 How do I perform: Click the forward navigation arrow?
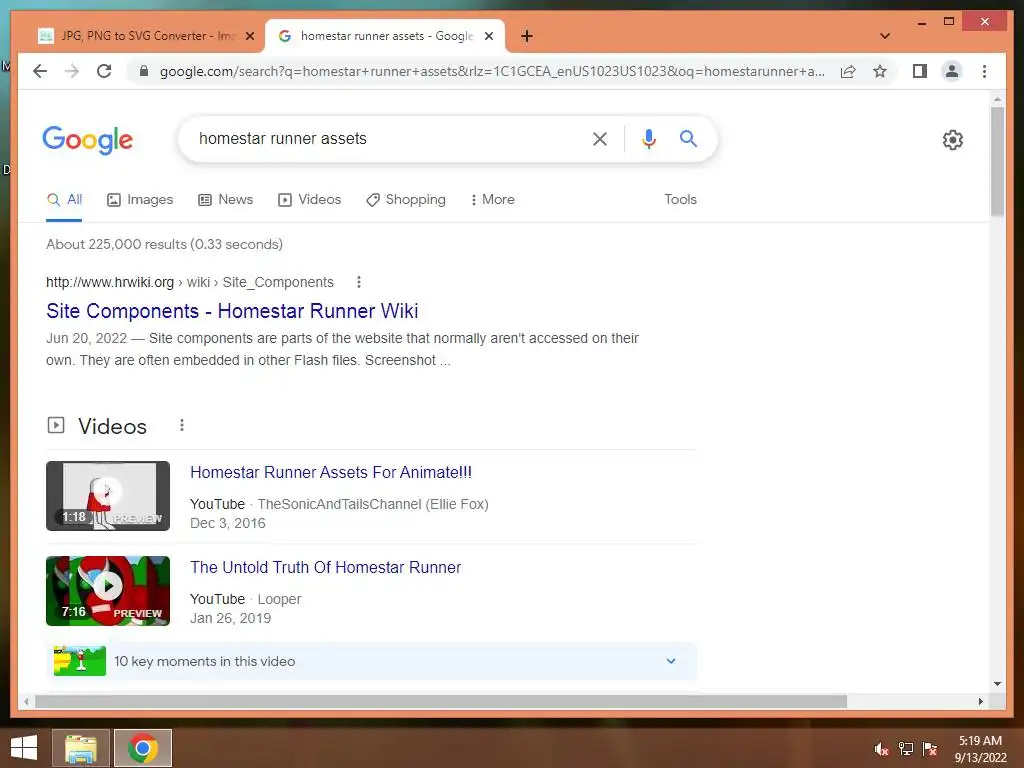pyautogui.click(x=72, y=71)
